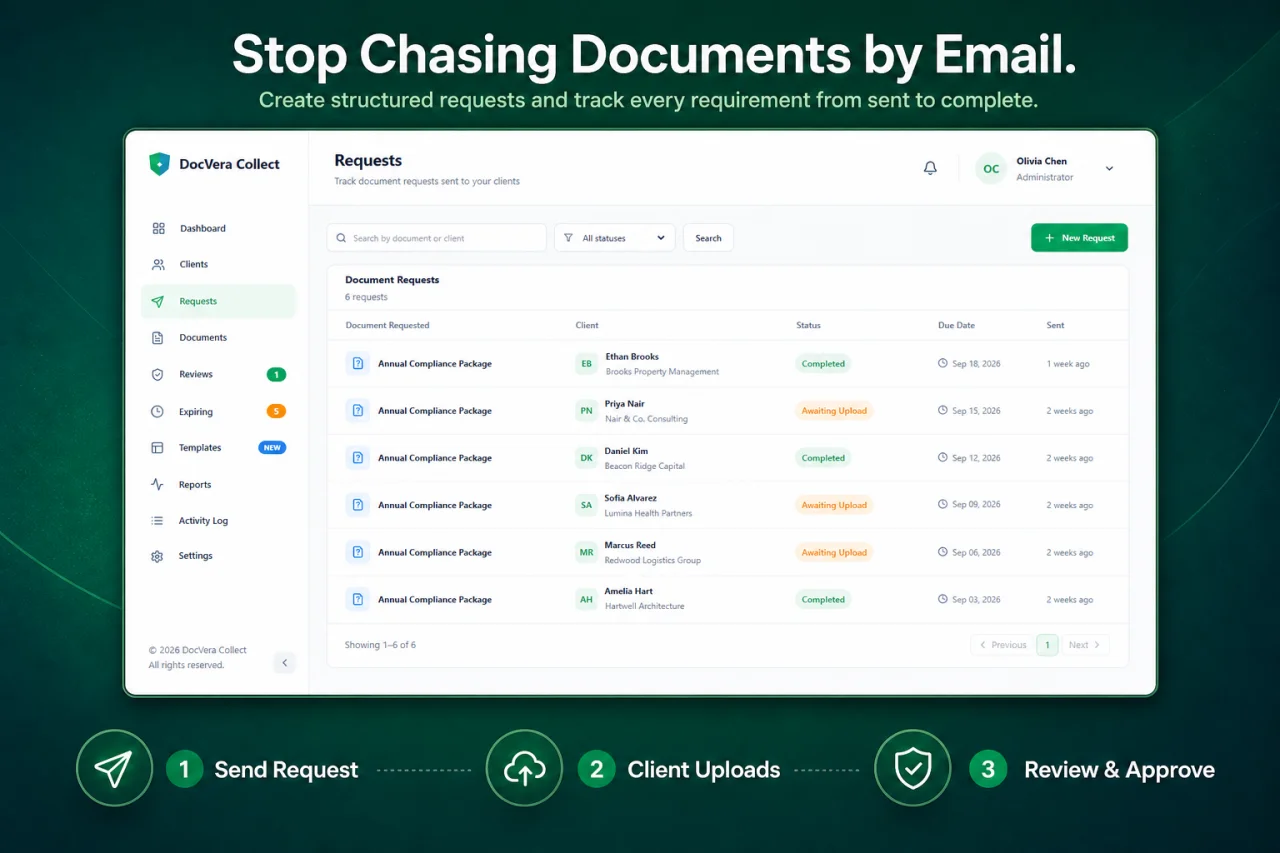The height and width of the screenshot is (853, 1280).
Task: Click the DK avatar for Daniel Kim
Action: tap(586, 458)
